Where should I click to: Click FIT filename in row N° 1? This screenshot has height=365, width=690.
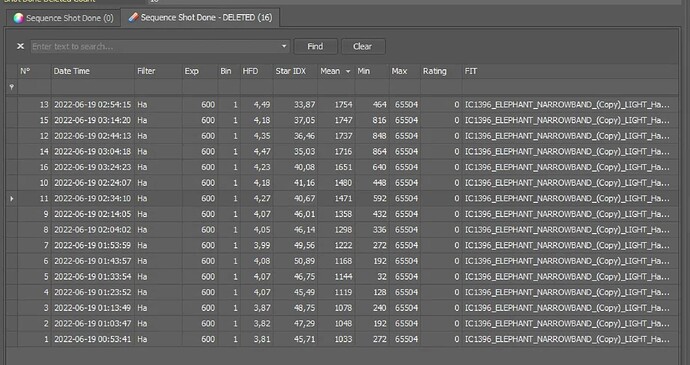click(568, 339)
